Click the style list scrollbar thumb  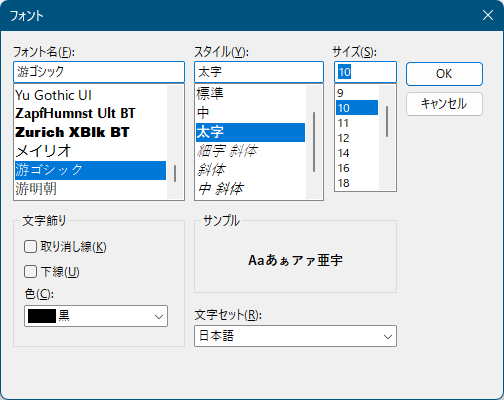point(314,142)
